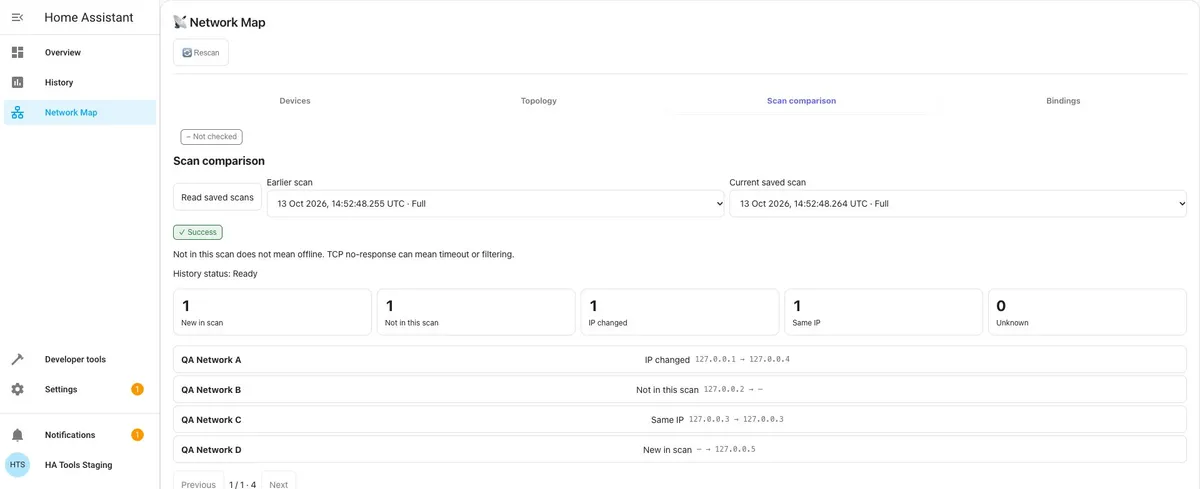1200x489 pixels.
Task: Click the Notifications count badge
Action: [x=137, y=435]
